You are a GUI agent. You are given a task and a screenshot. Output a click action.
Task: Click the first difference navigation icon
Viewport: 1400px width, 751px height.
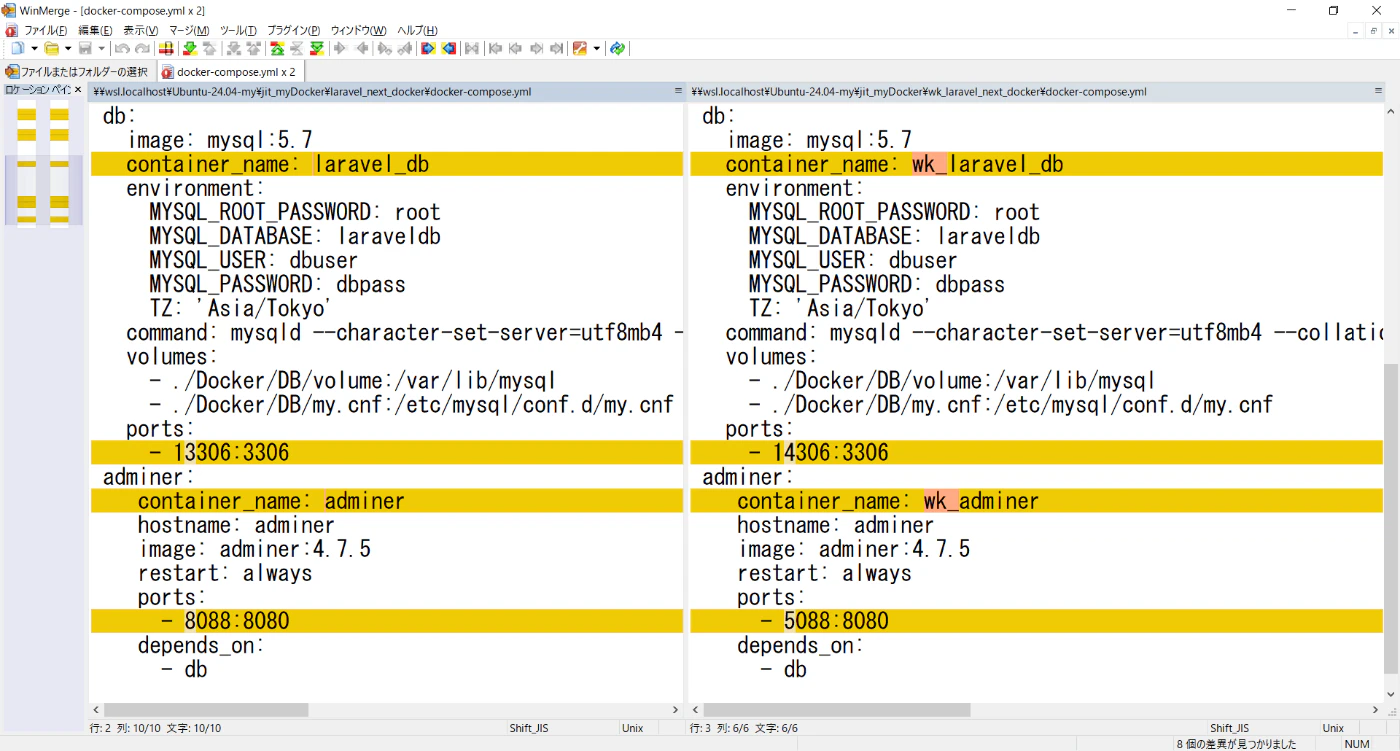[277, 48]
